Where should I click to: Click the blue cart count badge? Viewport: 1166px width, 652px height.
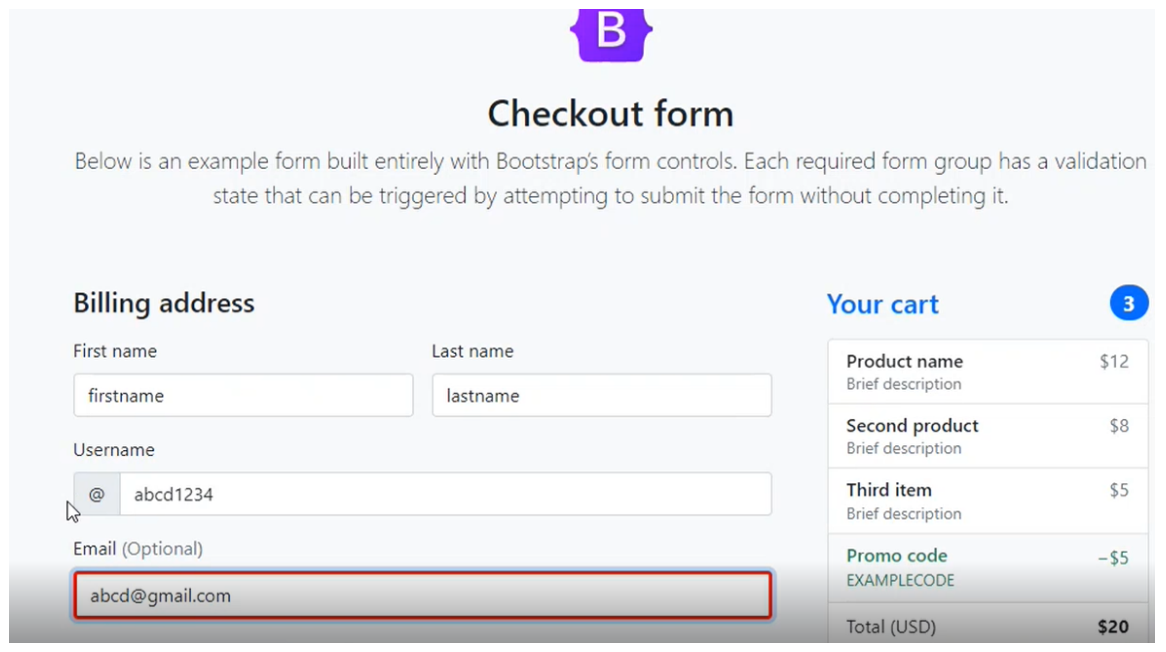click(1128, 304)
